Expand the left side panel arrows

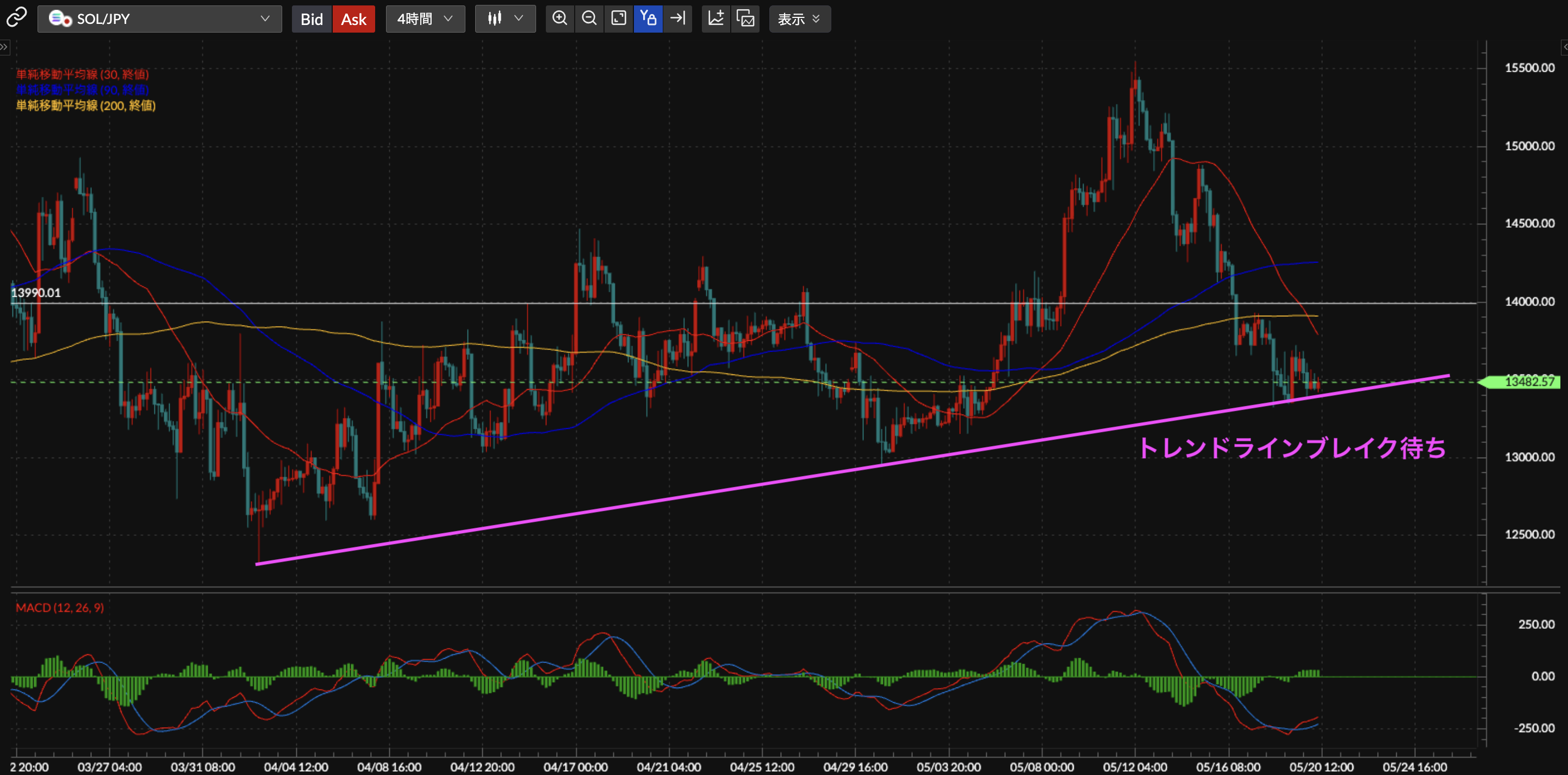[4, 47]
